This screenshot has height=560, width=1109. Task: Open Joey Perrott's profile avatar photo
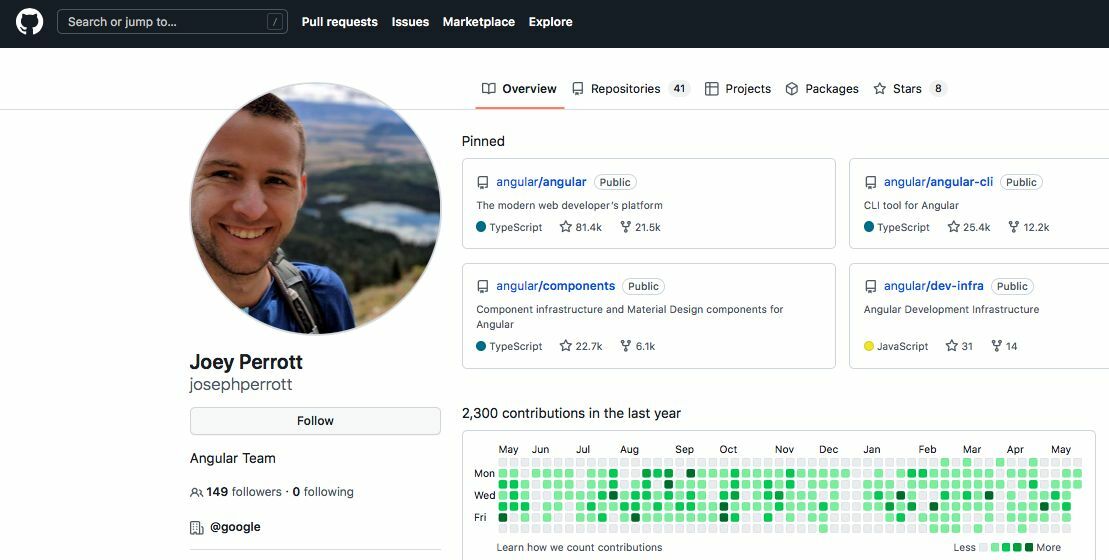pos(315,208)
